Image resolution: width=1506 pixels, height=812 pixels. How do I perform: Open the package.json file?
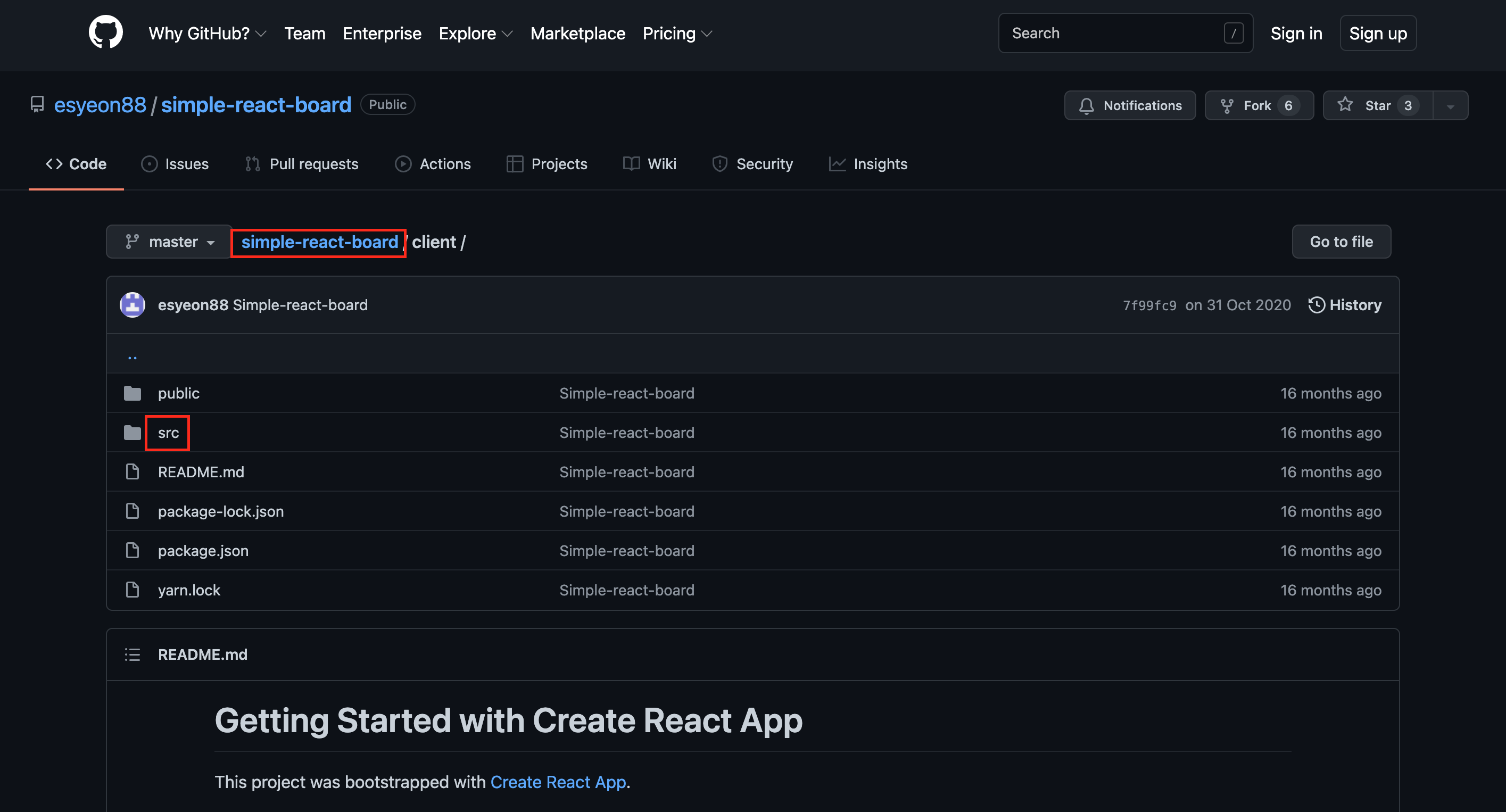tap(203, 551)
